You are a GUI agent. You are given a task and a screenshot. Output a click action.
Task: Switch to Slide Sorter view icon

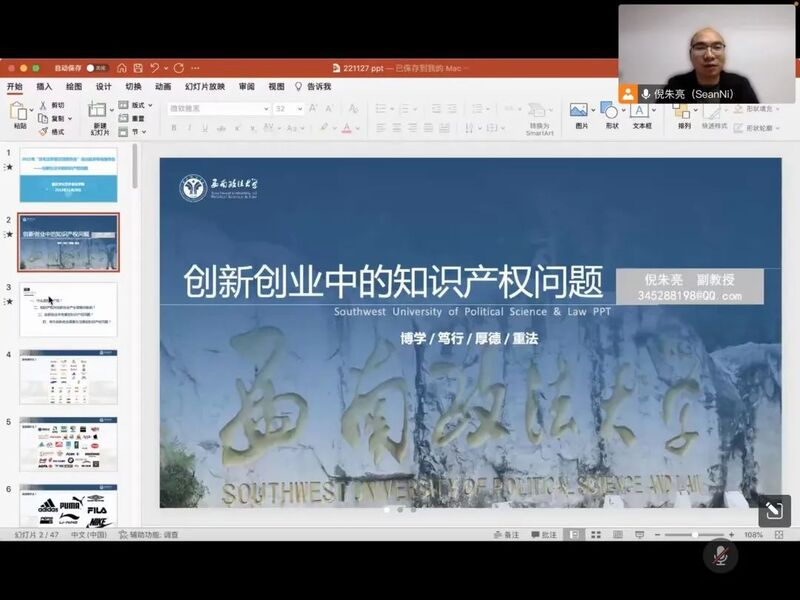[x=595, y=535]
